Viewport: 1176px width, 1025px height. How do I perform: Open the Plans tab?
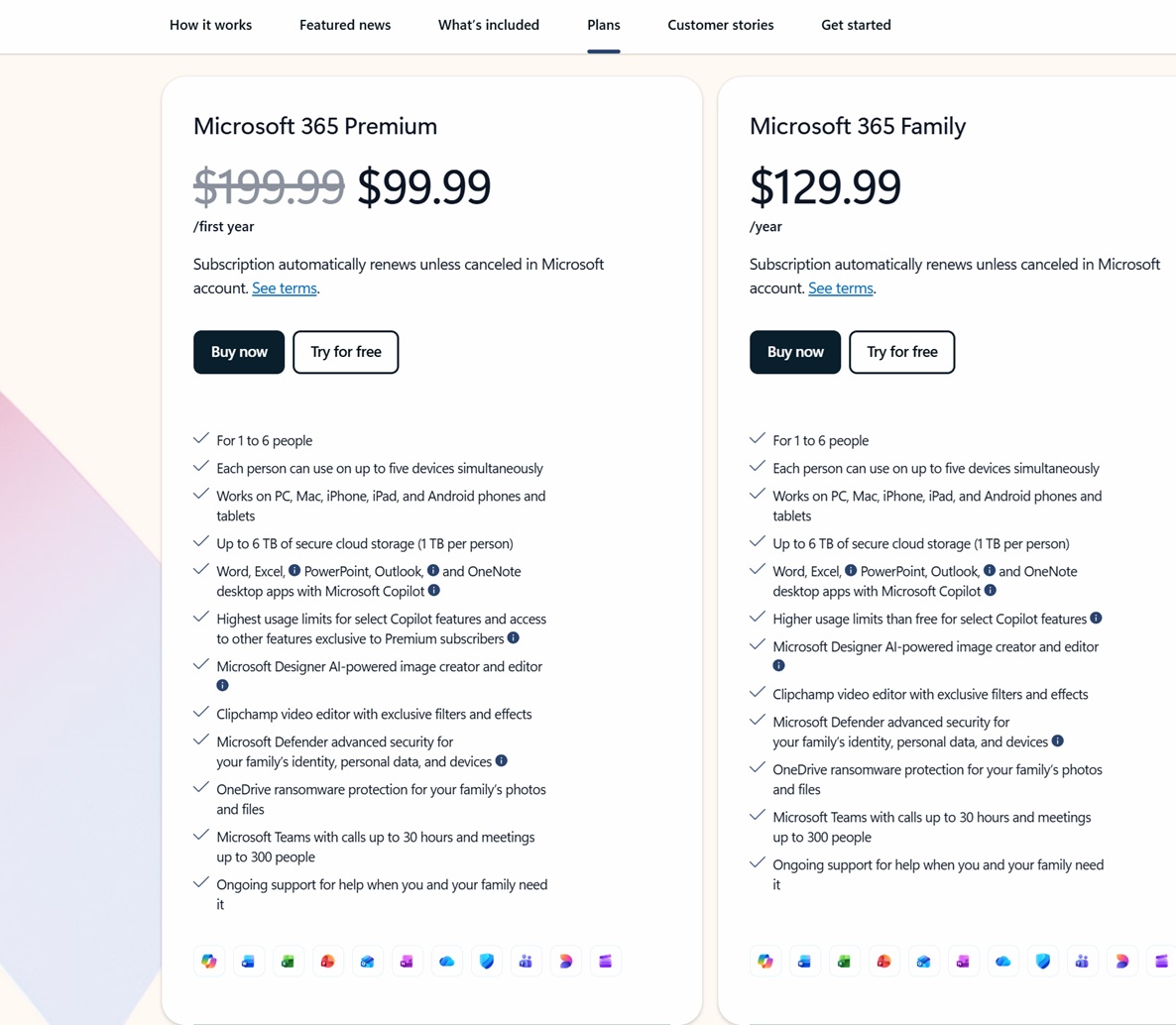click(603, 25)
